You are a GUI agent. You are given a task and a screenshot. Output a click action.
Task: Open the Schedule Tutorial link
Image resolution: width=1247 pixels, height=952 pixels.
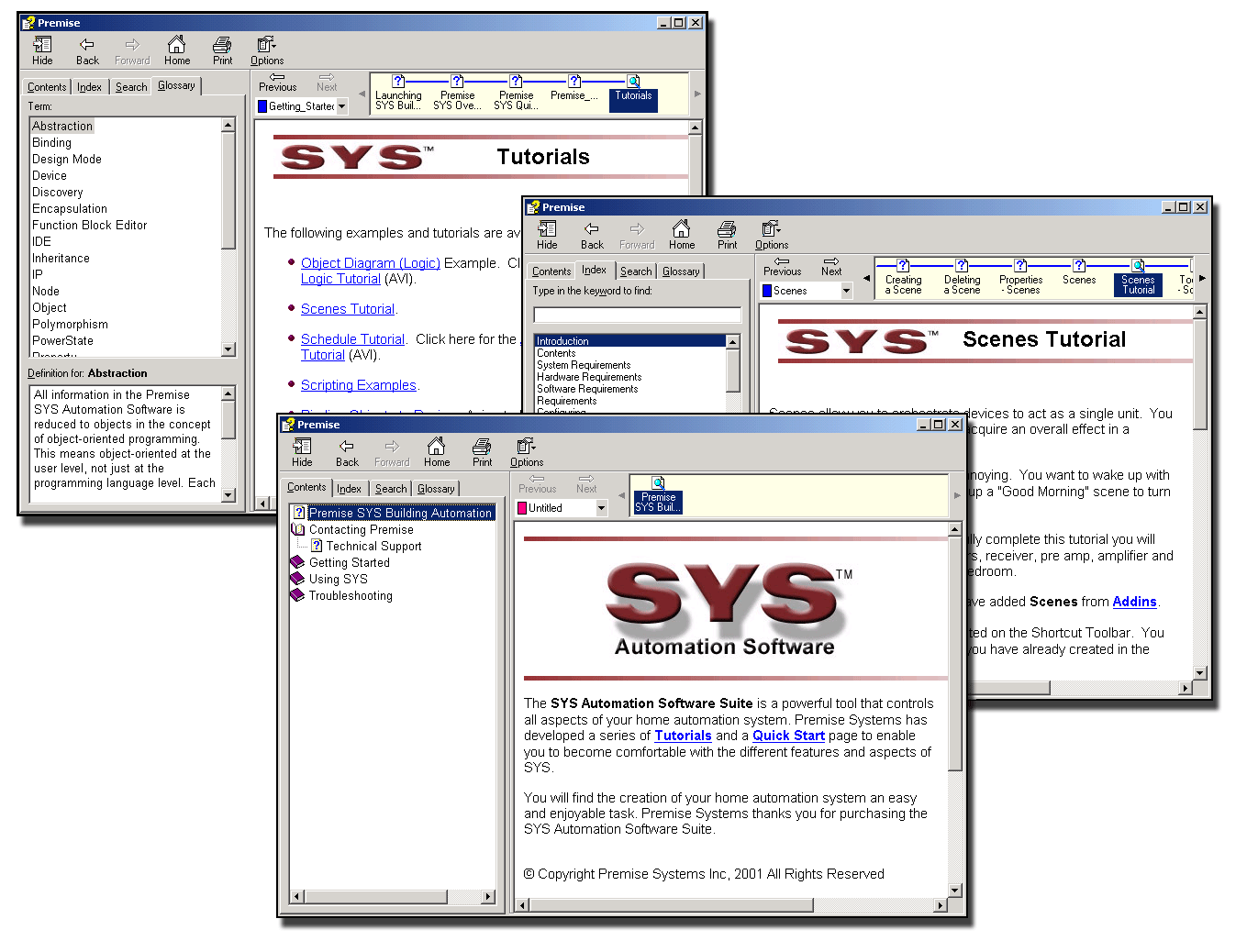point(352,339)
